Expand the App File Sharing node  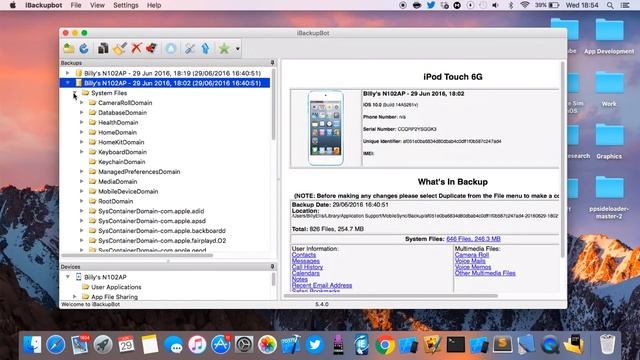pos(75,297)
